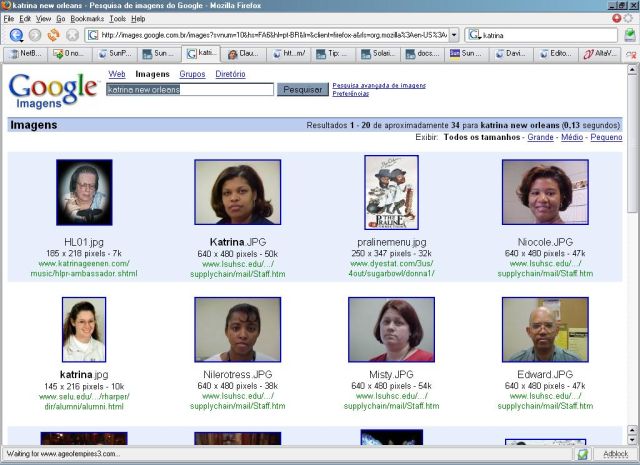Switch to the AltaV... tab
Image resolution: width=640 pixels, height=465 pixels.
coord(600,54)
